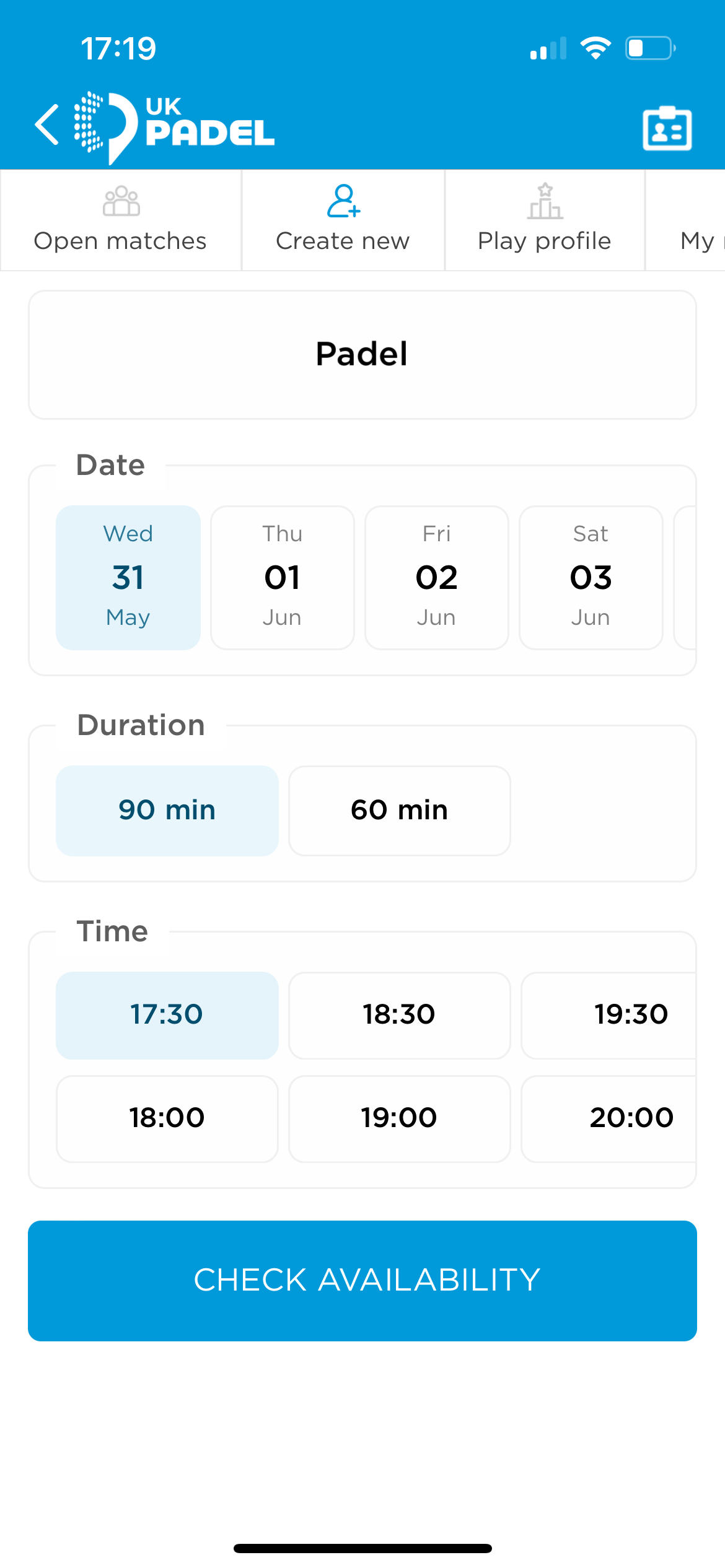Switch to the Open matches tab
Image resolution: width=725 pixels, height=1568 pixels.
[x=120, y=240]
